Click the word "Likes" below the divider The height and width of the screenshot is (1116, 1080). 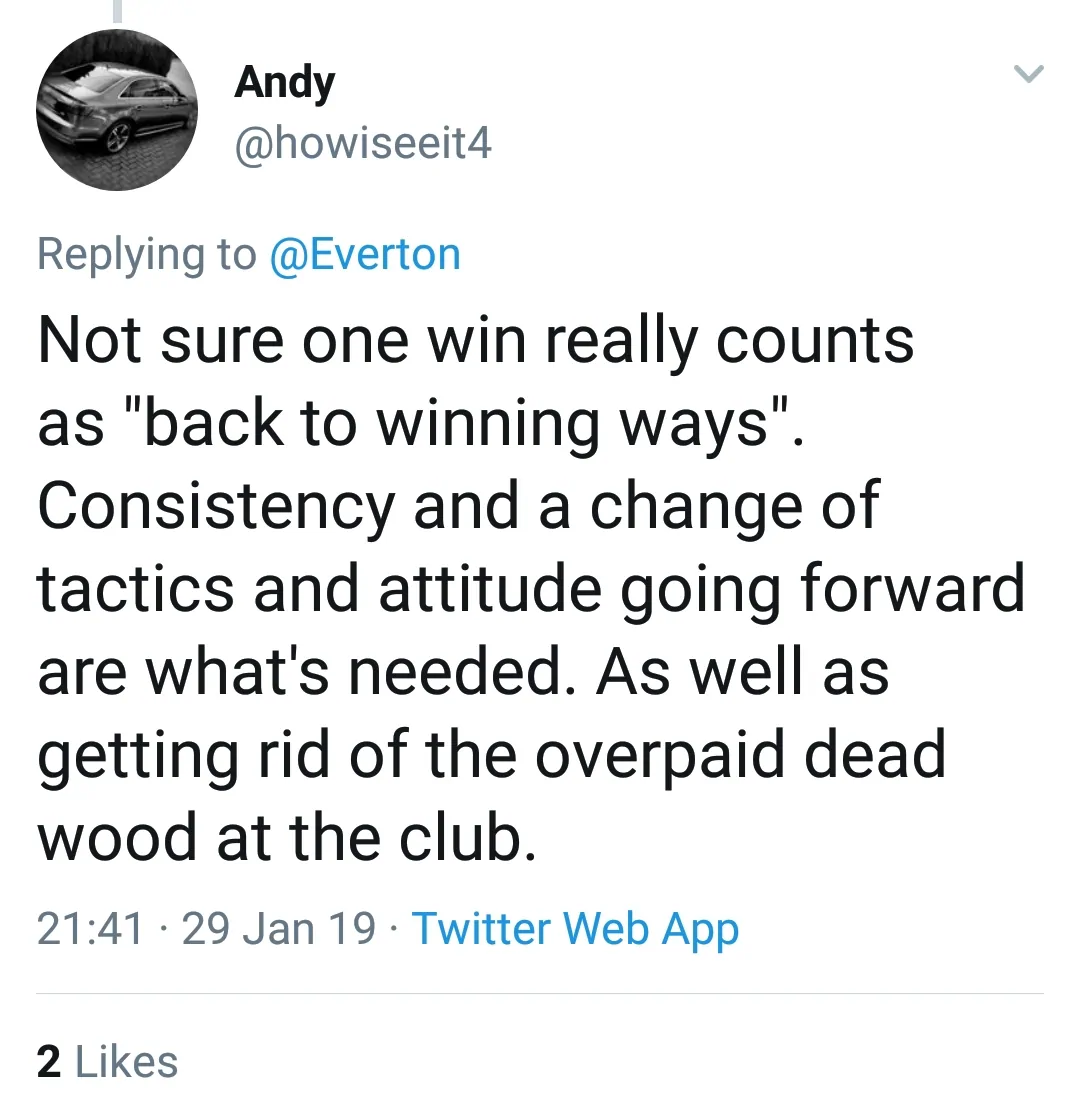point(127,1062)
